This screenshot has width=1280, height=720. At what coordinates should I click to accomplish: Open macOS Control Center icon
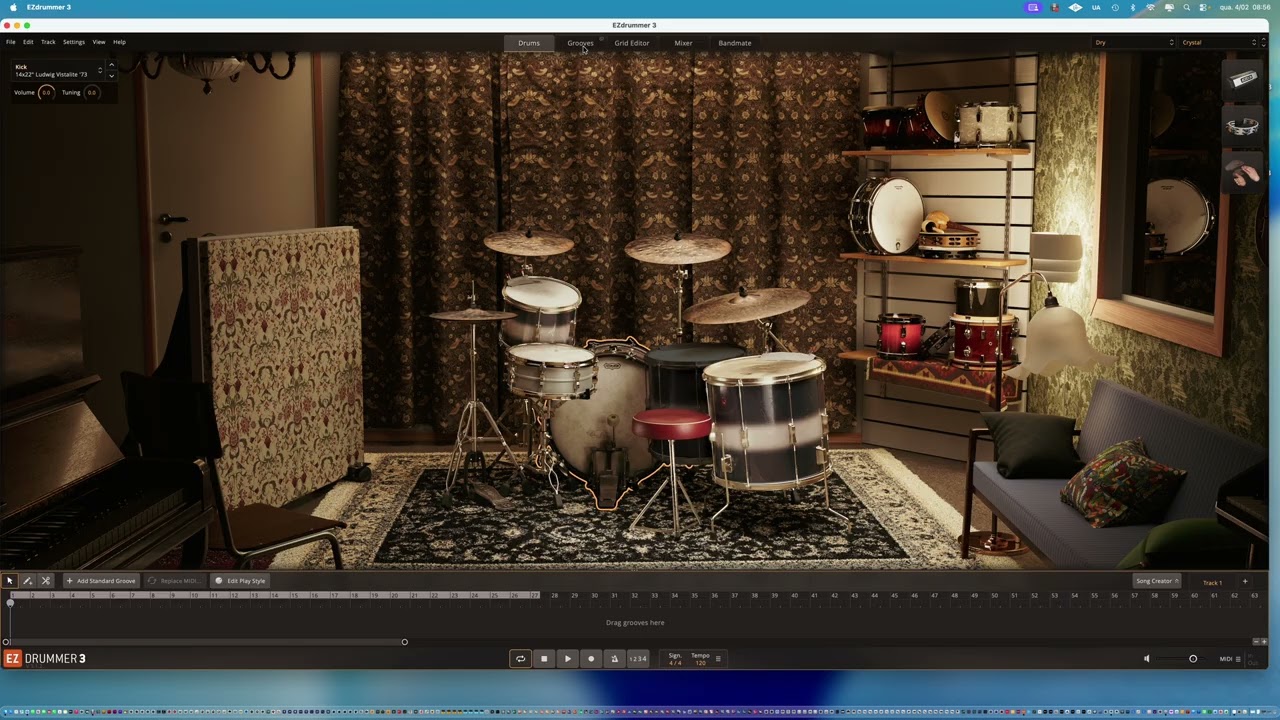(x=1205, y=7)
